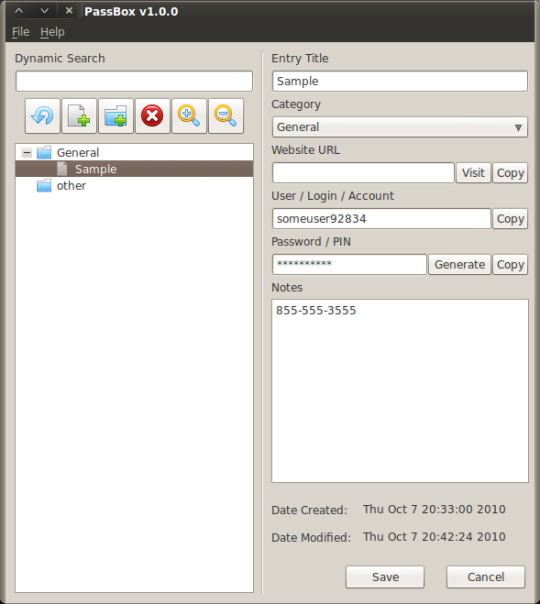The width and height of the screenshot is (540, 604).
Task: Click the masked Password / PIN field
Action: click(349, 264)
